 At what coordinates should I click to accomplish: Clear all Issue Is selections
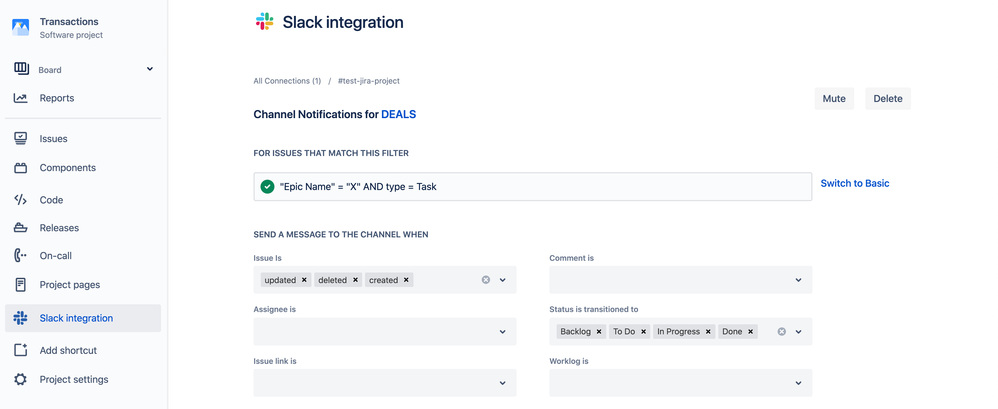point(486,280)
